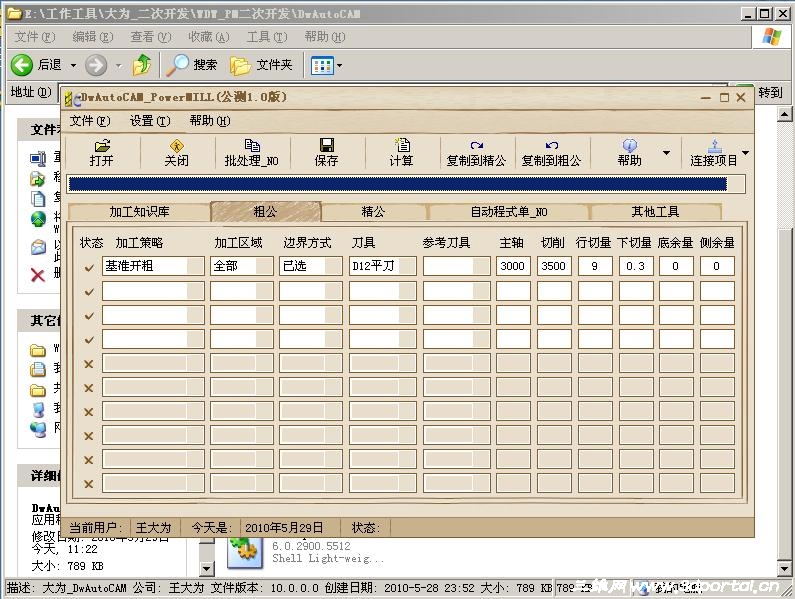Click Explorer's vertical scrollbar up arrow
The width and height of the screenshot is (795, 599).
(784, 114)
